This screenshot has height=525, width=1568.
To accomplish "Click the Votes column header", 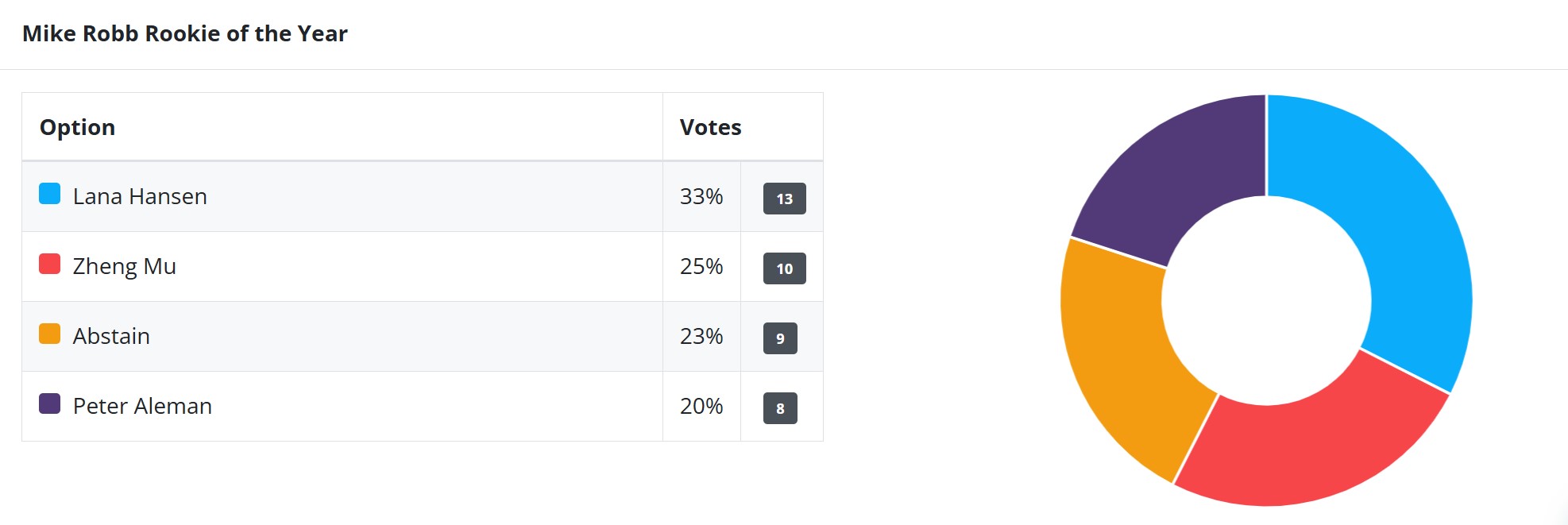I will pos(710,127).
